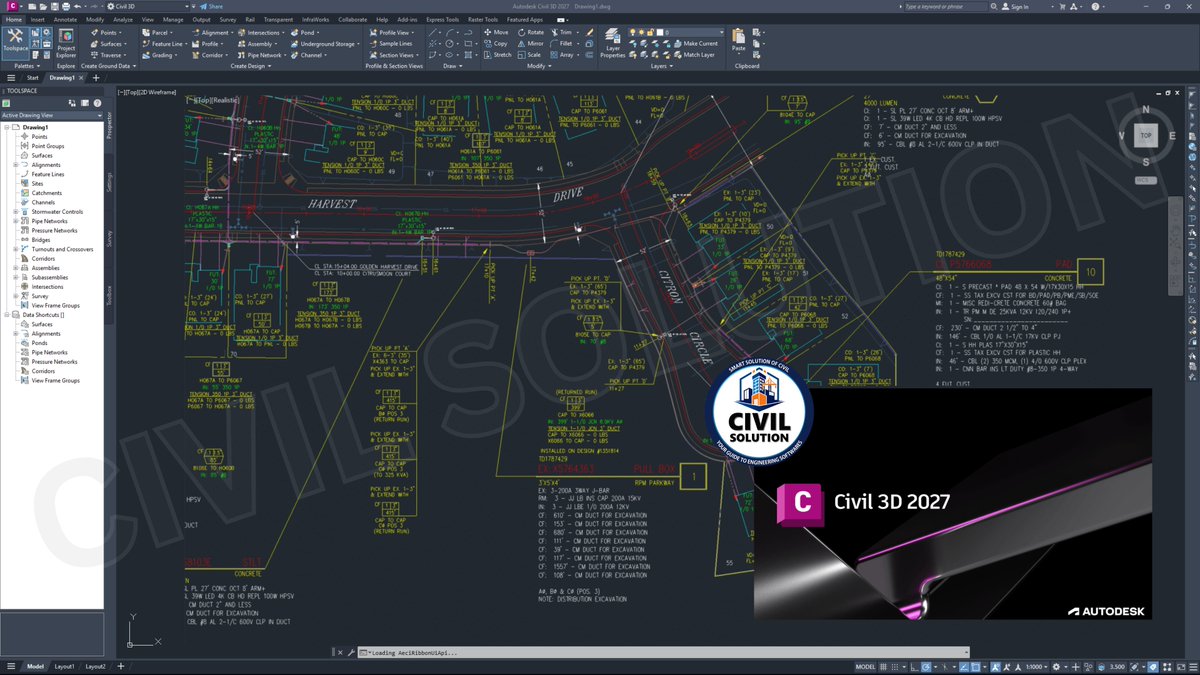Open the Start file tab
Screen dimensions: 1200x675
33,77
